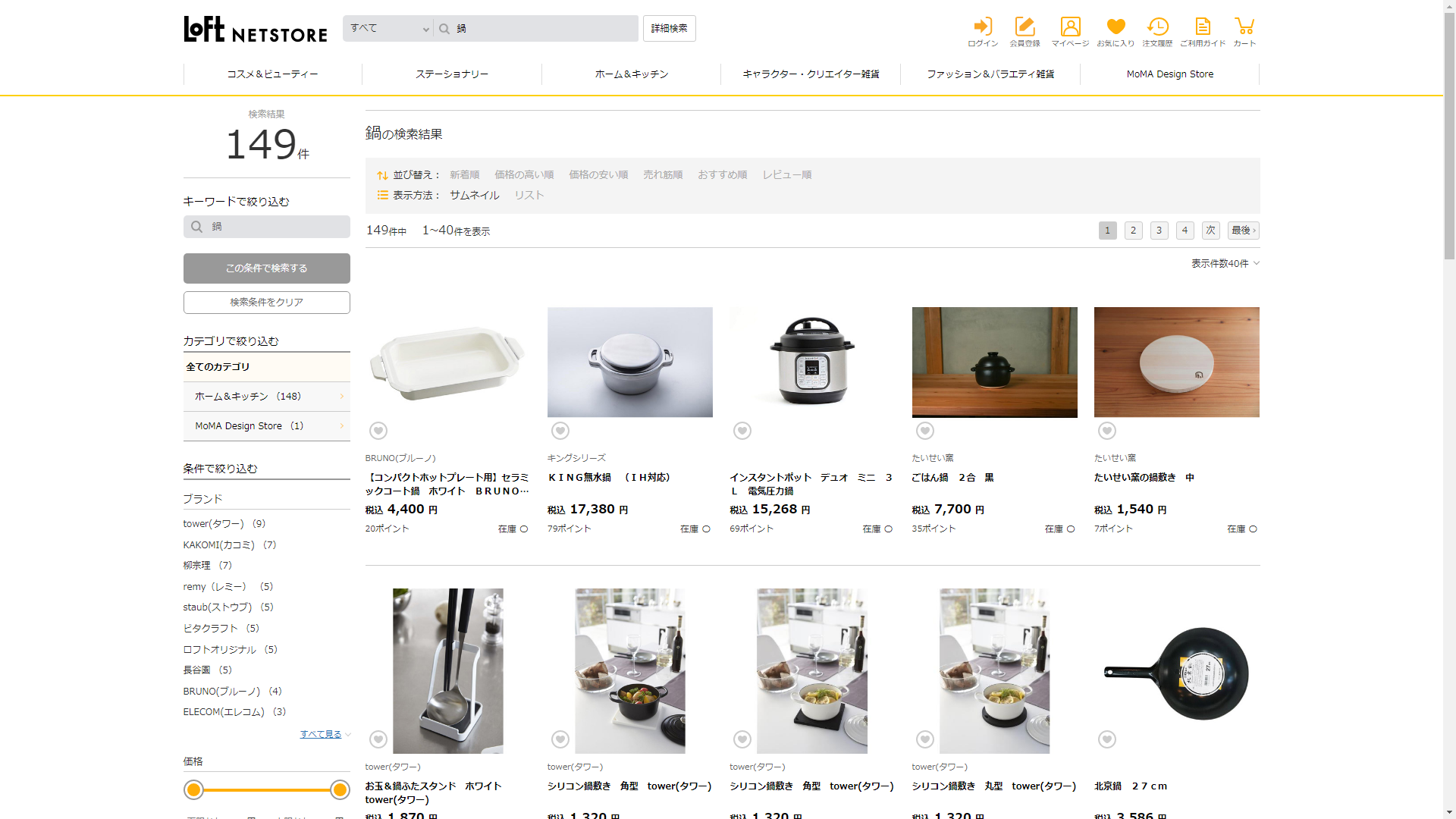Click the left price slider handle
Screen dimensions: 1456x819
194,790
